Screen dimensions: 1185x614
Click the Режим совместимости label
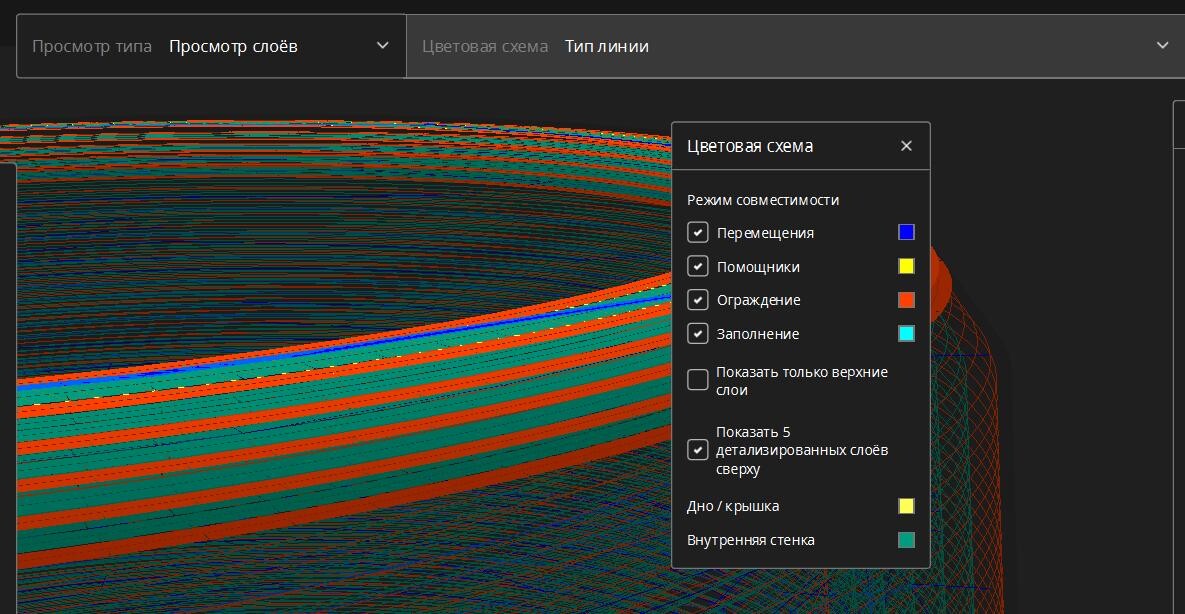(x=763, y=200)
